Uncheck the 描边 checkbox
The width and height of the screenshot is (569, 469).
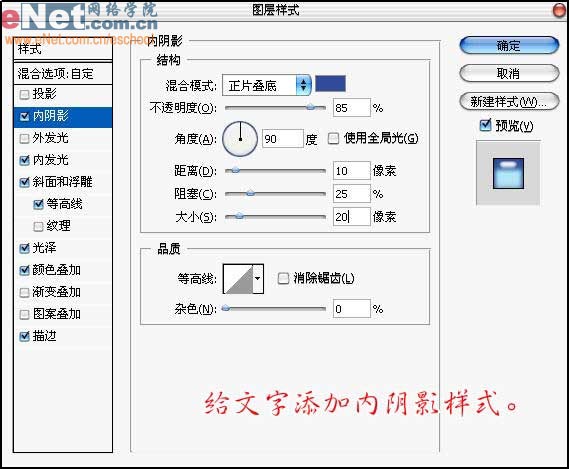(24, 337)
